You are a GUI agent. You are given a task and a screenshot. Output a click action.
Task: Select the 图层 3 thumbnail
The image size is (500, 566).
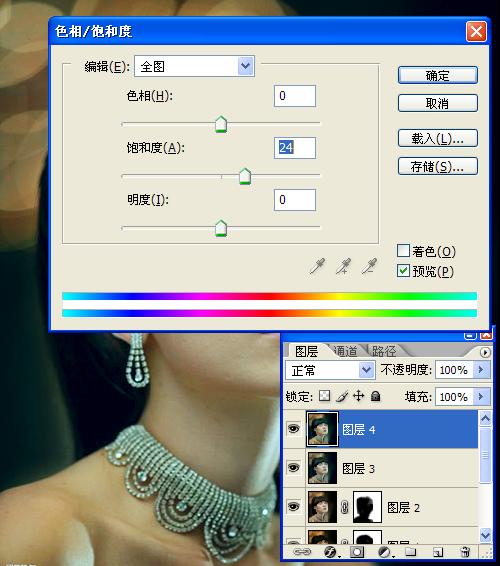pyautogui.click(x=322, y=468)
